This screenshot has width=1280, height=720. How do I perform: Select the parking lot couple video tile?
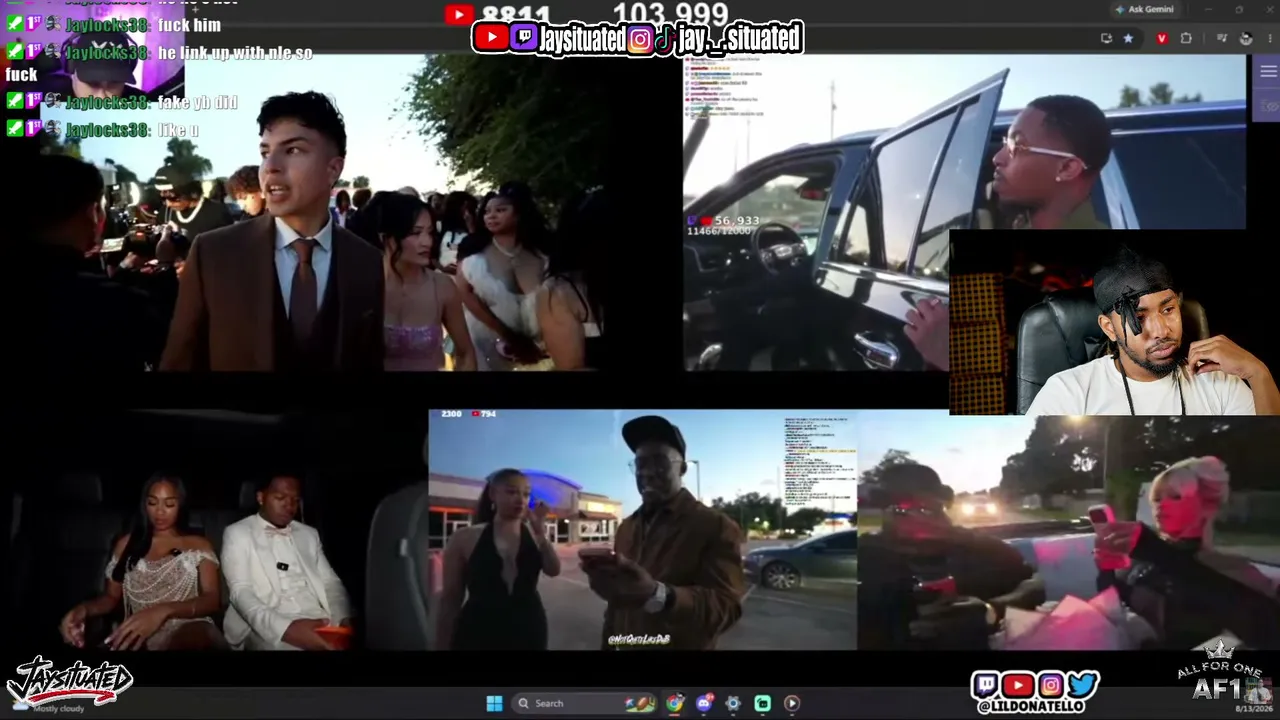coord(642,530)
